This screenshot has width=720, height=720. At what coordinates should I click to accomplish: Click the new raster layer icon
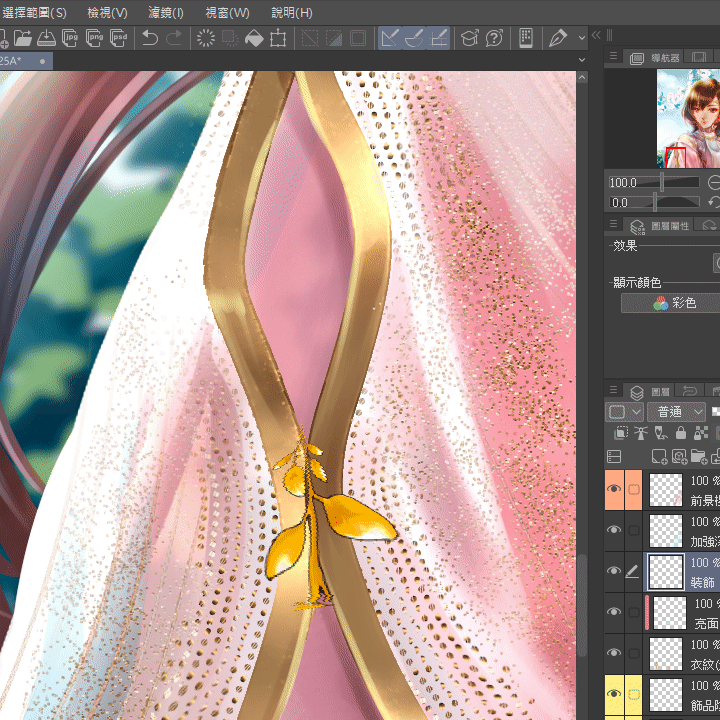660,456
